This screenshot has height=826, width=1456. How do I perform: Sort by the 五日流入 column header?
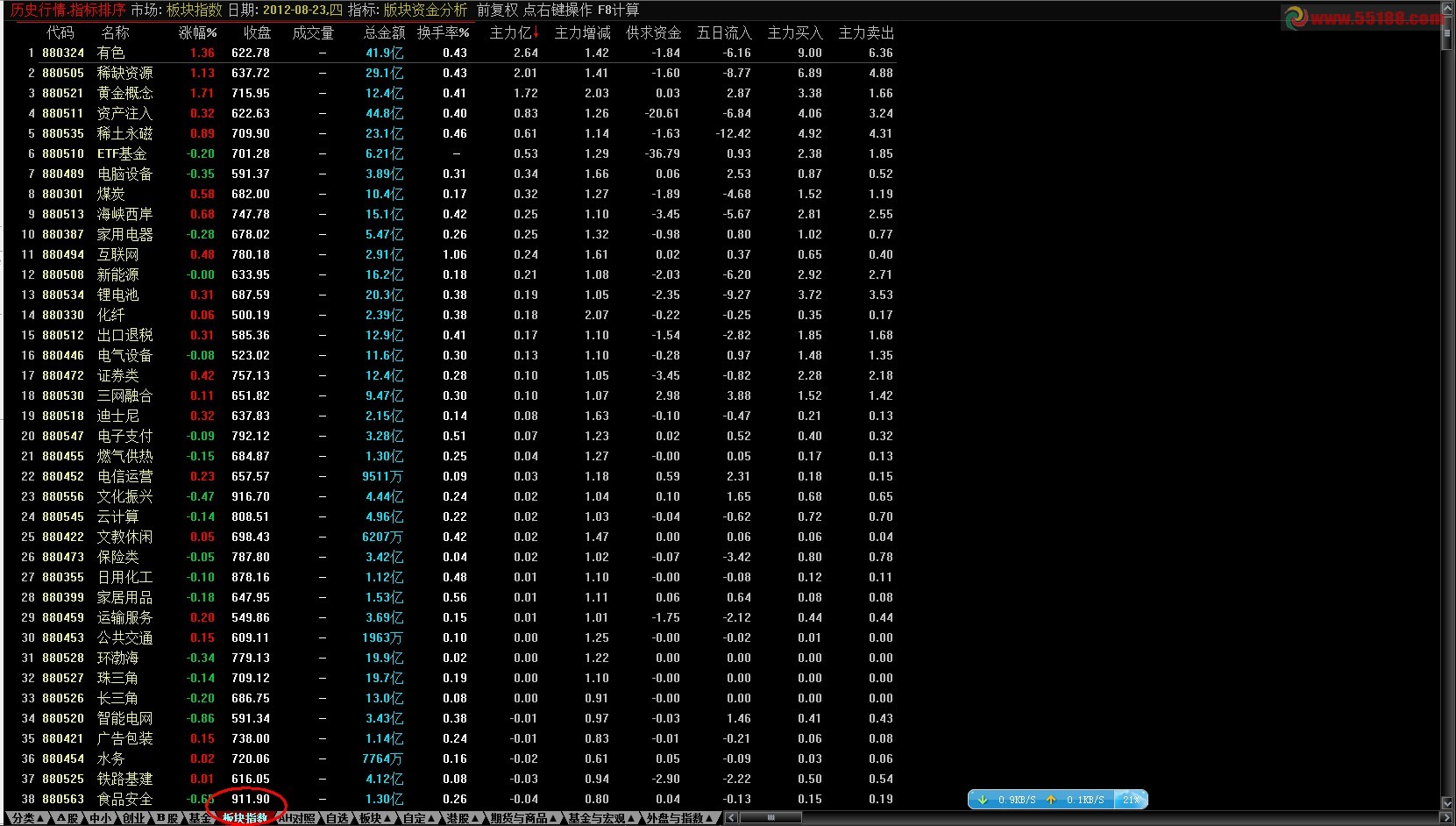pyautogui.click(x=724, y=32)
